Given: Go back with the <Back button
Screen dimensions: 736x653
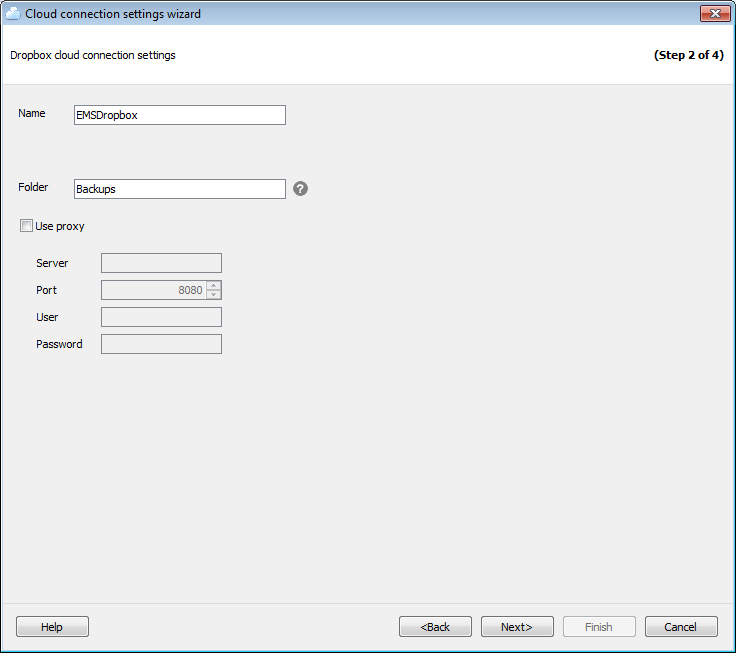Looking at the screenshot, I should (435, 627).
